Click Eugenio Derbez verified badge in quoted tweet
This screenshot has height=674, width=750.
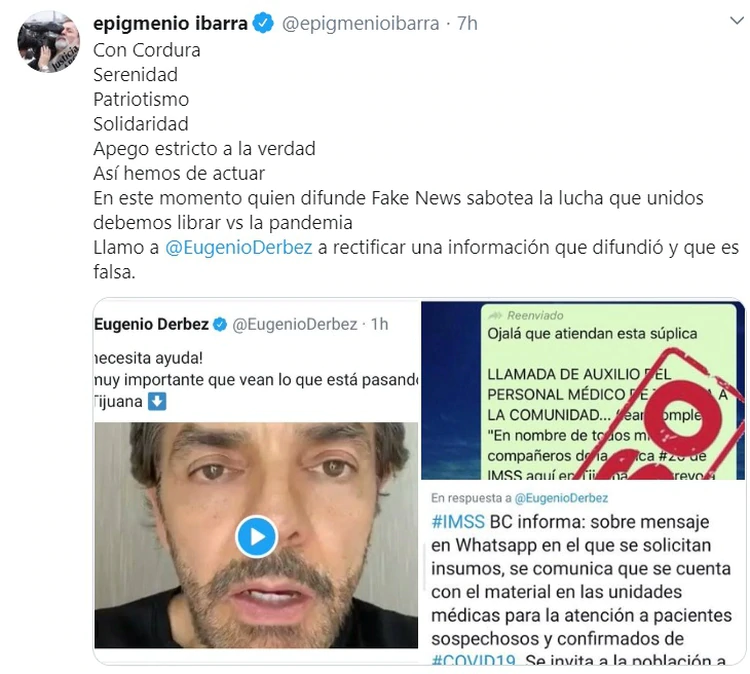tap(220, 324)
